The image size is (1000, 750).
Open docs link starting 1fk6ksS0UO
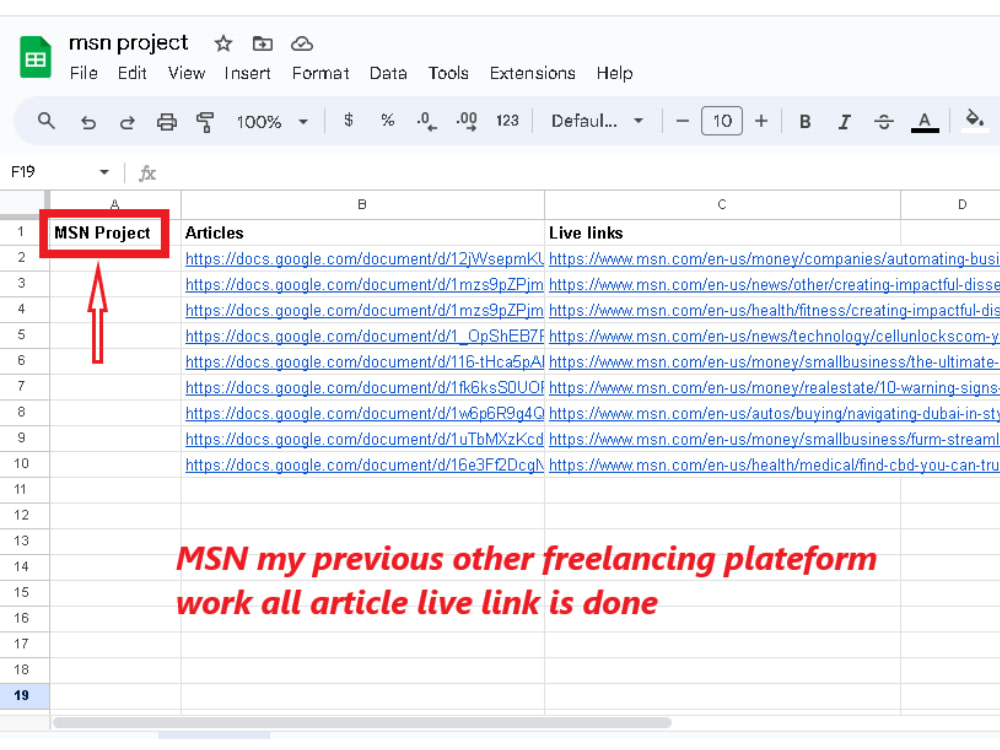(364, 388)
